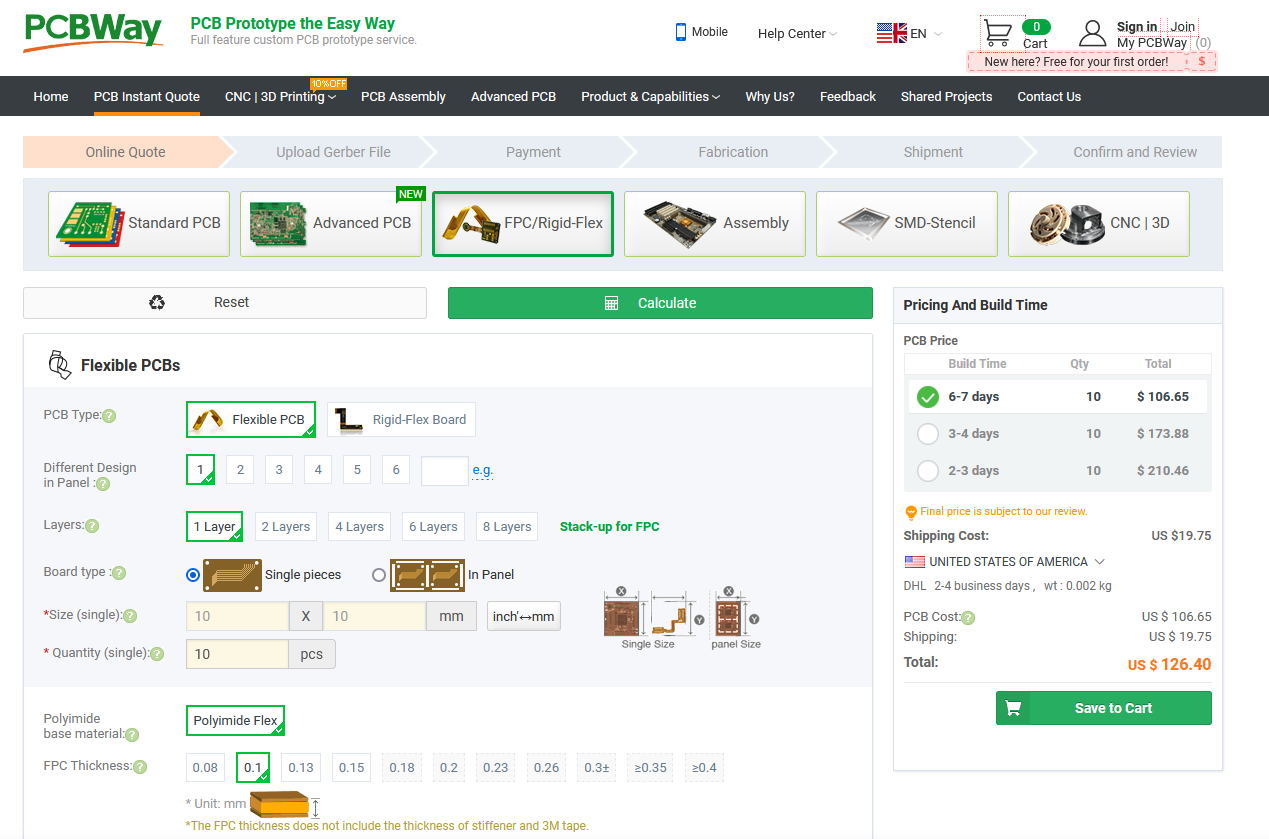Choose Rigid-Flex Board PCB type
Screen dimensions: 1269x839
coord(401,420)
